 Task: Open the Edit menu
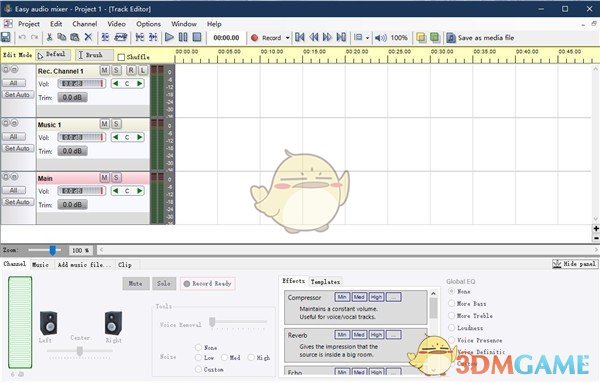point(56,24)
